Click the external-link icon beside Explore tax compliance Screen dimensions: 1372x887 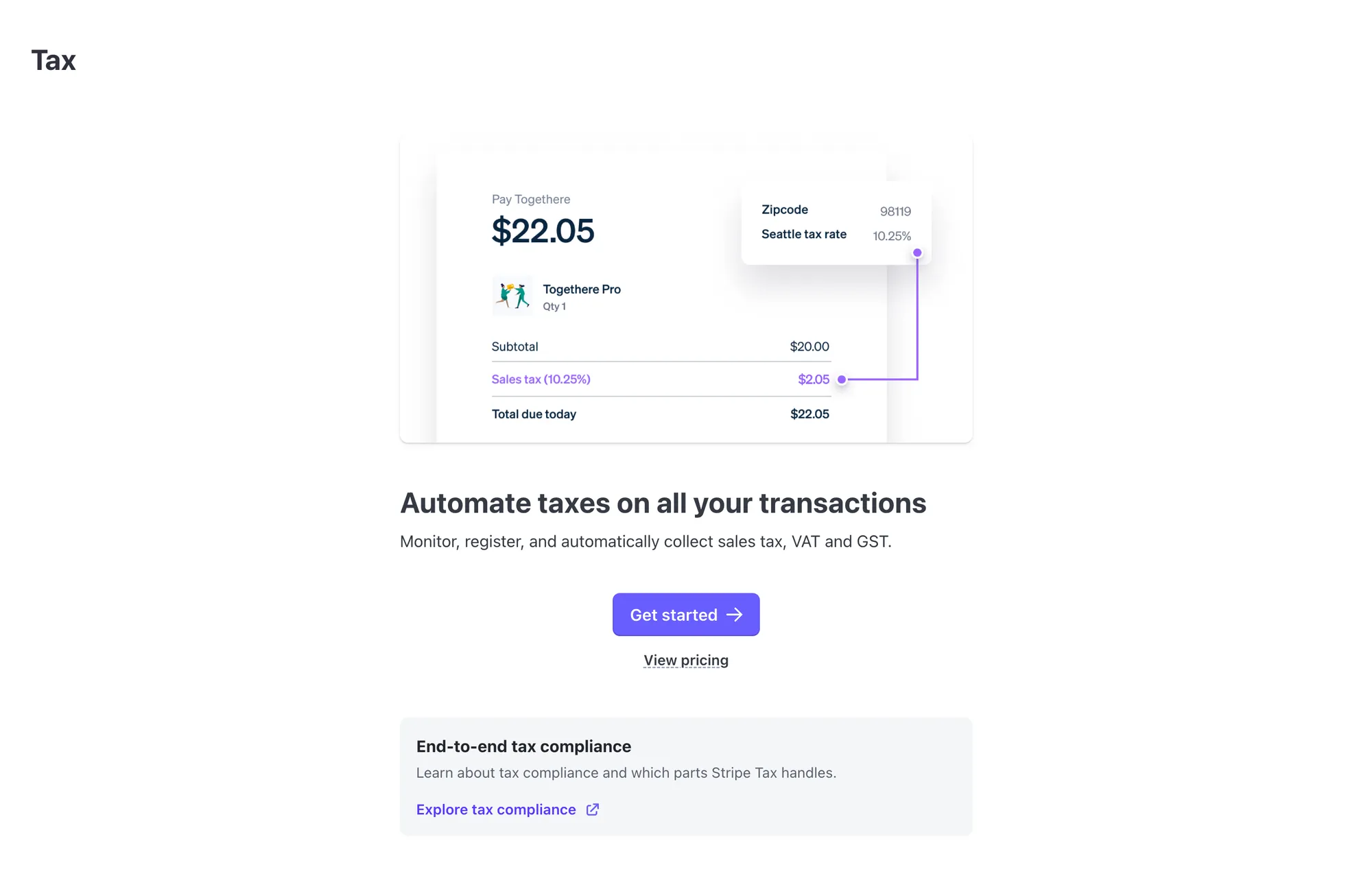point(592,809)
